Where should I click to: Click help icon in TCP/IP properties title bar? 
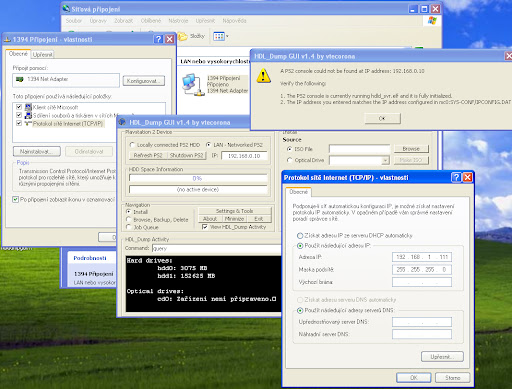pos(456,177)
